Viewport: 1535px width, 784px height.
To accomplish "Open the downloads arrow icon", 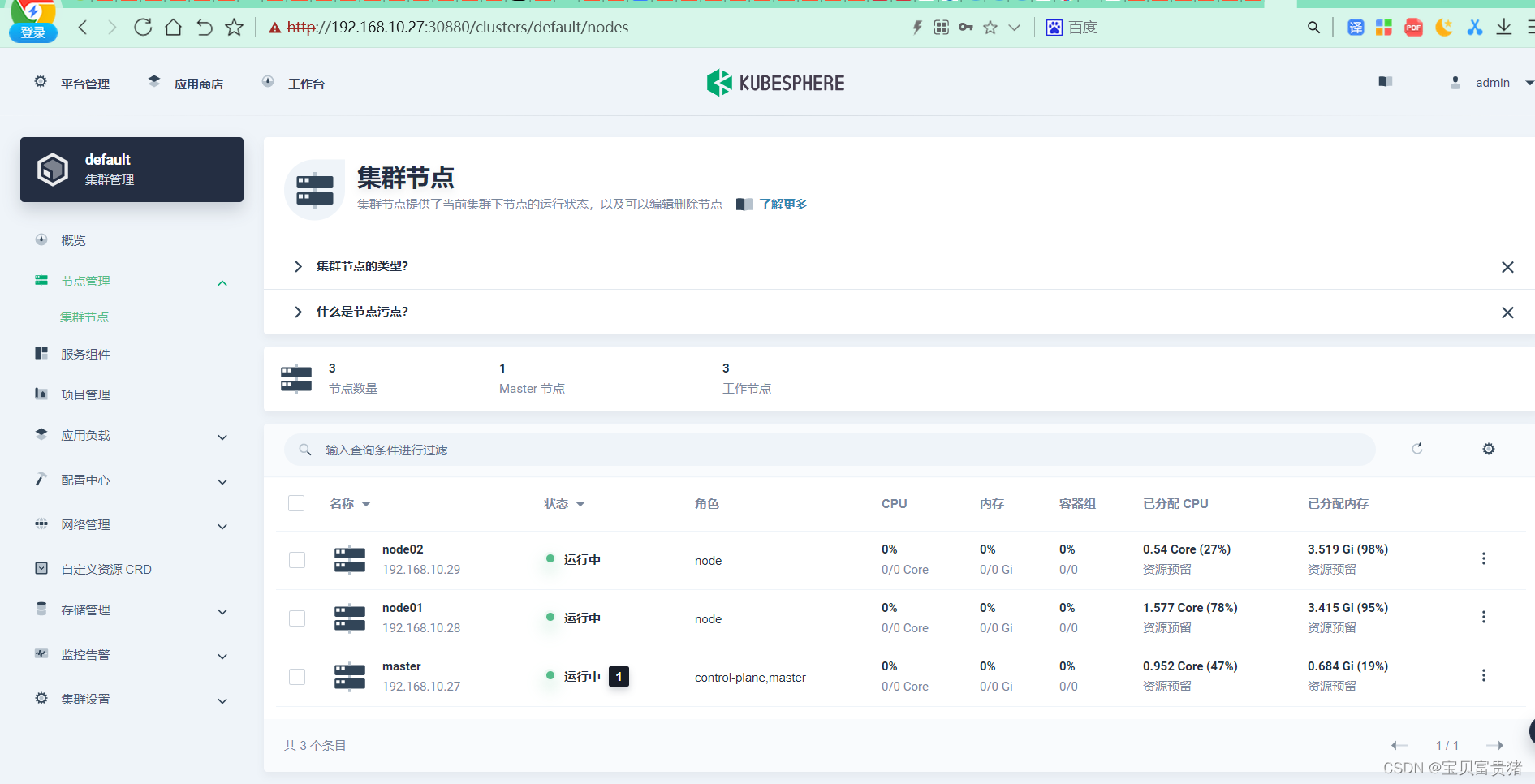I will tap(1503, 28).
